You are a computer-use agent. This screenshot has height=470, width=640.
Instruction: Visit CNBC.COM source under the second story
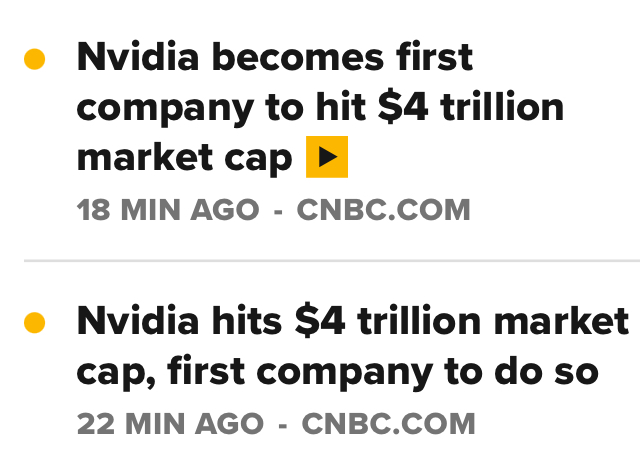pos(388,424)
